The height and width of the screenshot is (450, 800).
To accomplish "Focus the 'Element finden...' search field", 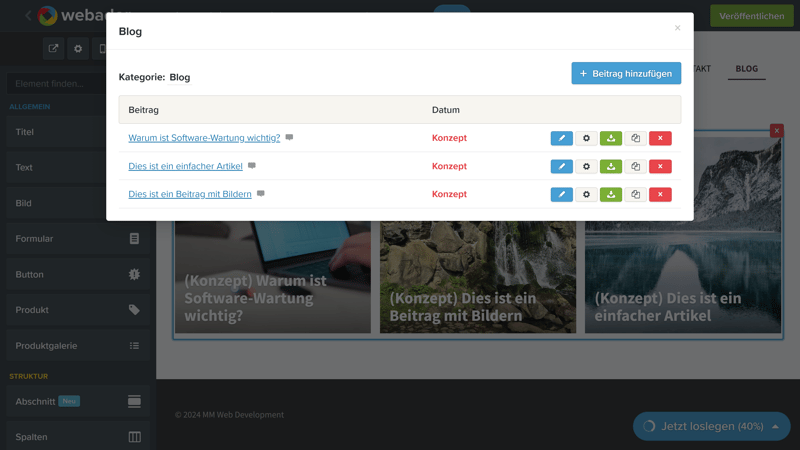I will click(x=56, y=84).
